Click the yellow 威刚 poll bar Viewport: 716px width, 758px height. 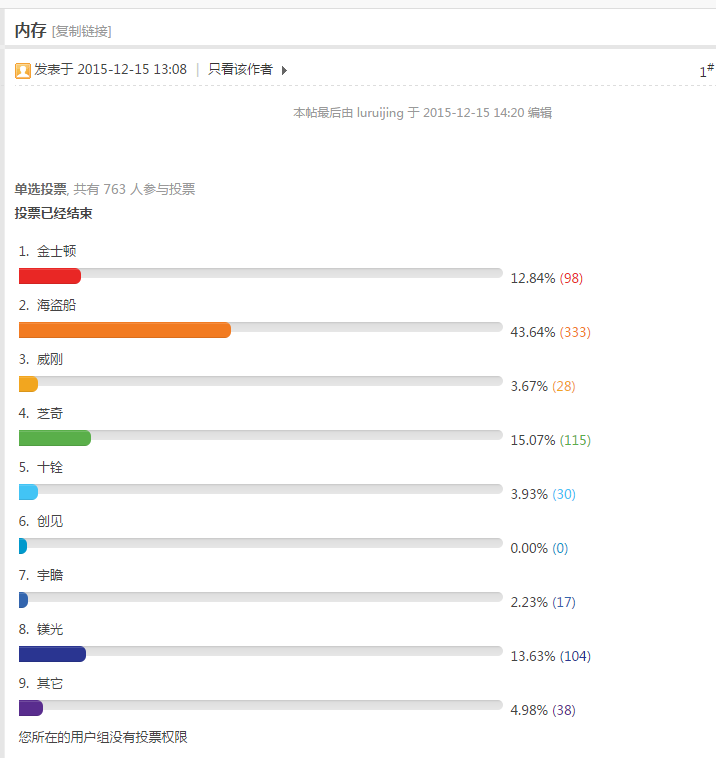pos(29,384)
